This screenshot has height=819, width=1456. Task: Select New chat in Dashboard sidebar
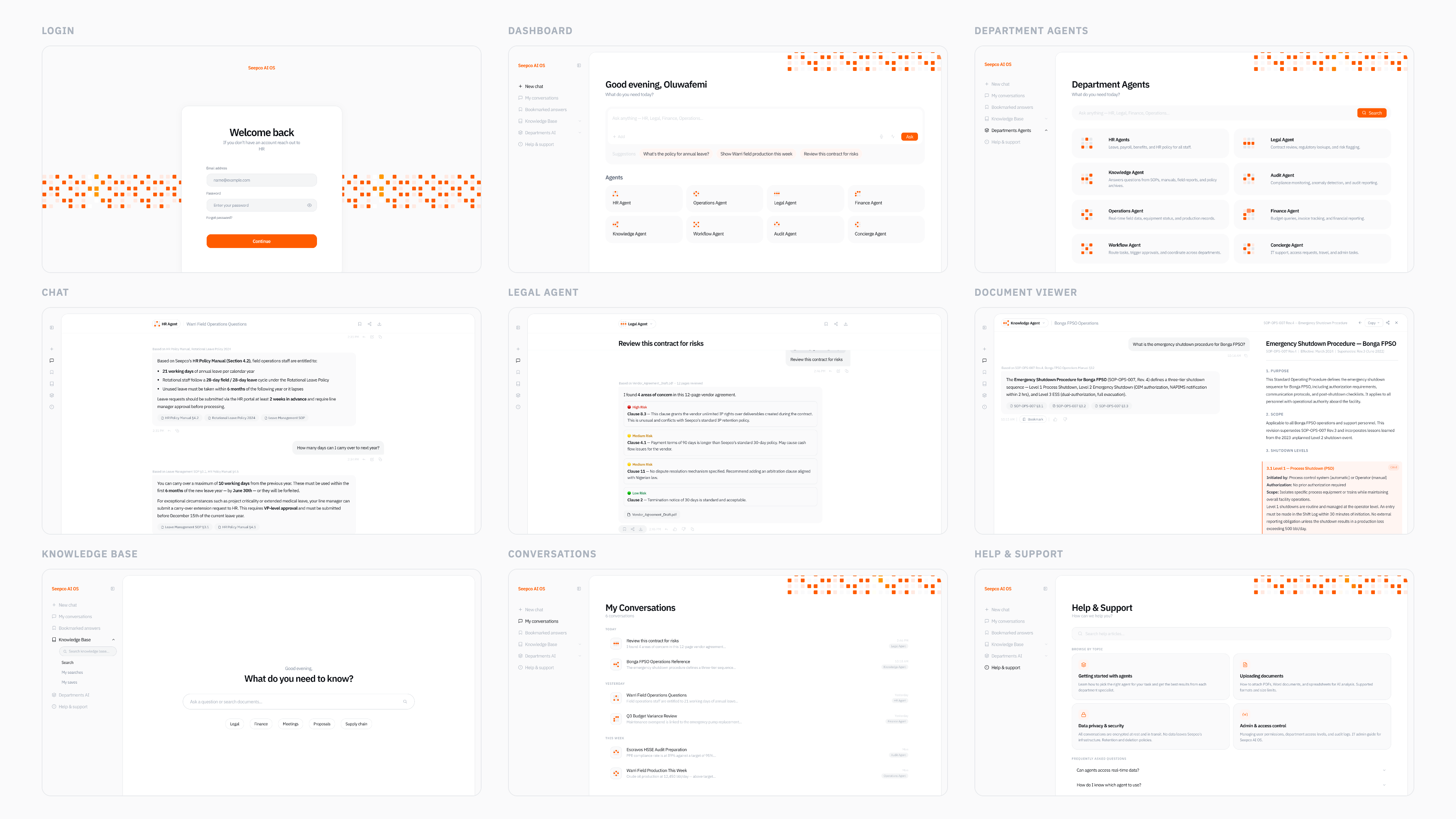pyautogui.click(x=530, y=86)
